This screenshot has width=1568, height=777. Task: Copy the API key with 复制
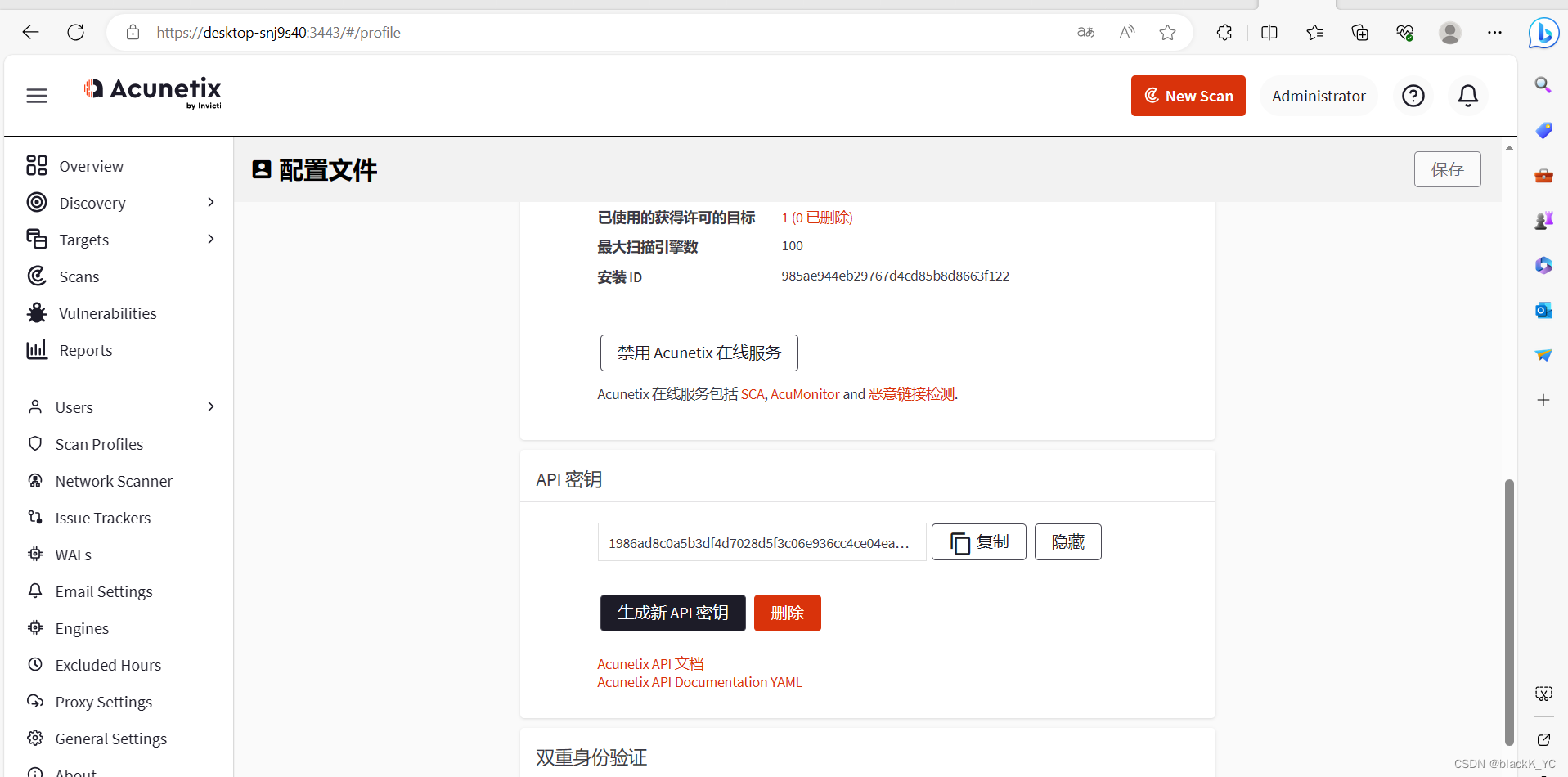(x=979, y=542)
